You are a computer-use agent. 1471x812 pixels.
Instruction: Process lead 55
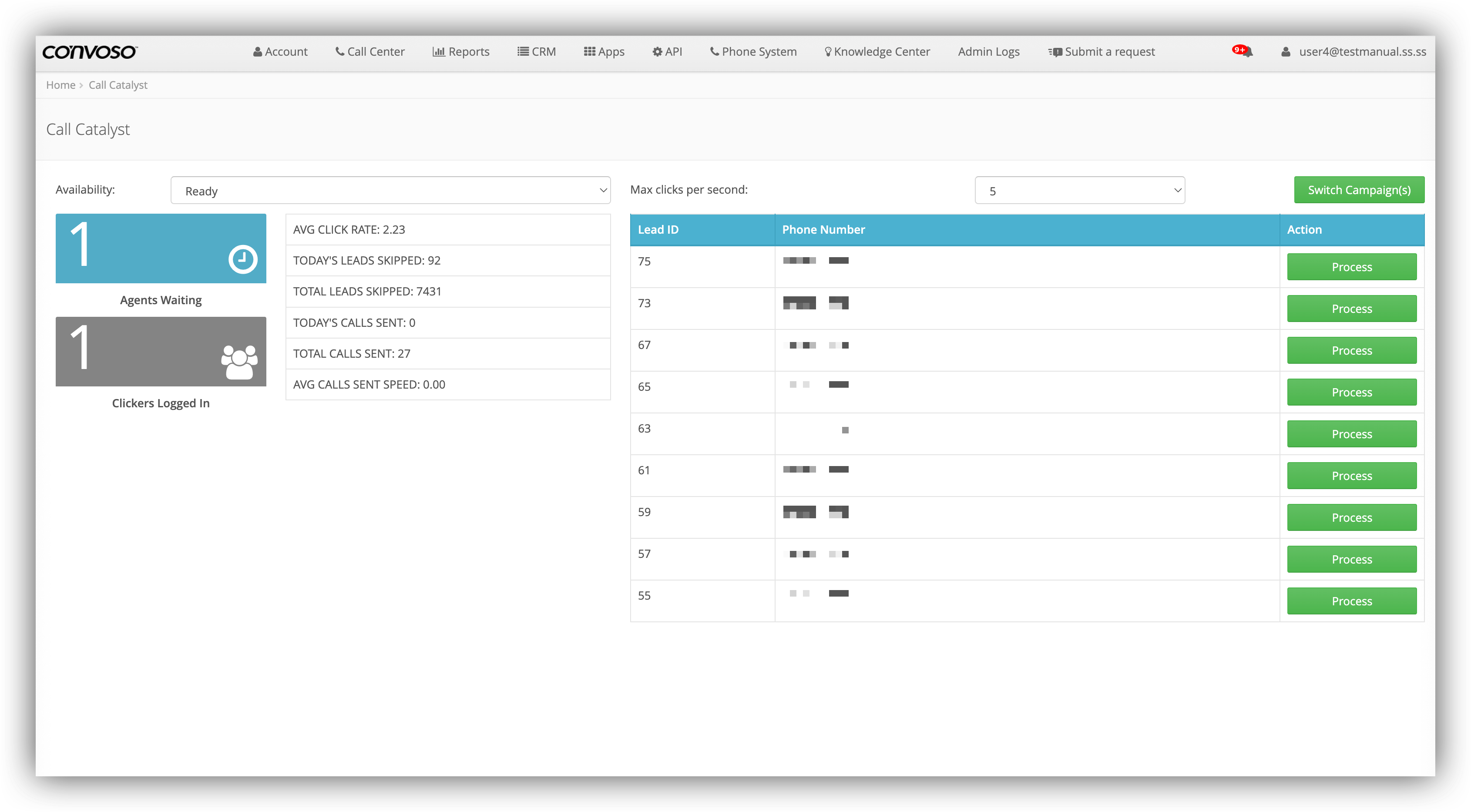tap(1351, 601)
